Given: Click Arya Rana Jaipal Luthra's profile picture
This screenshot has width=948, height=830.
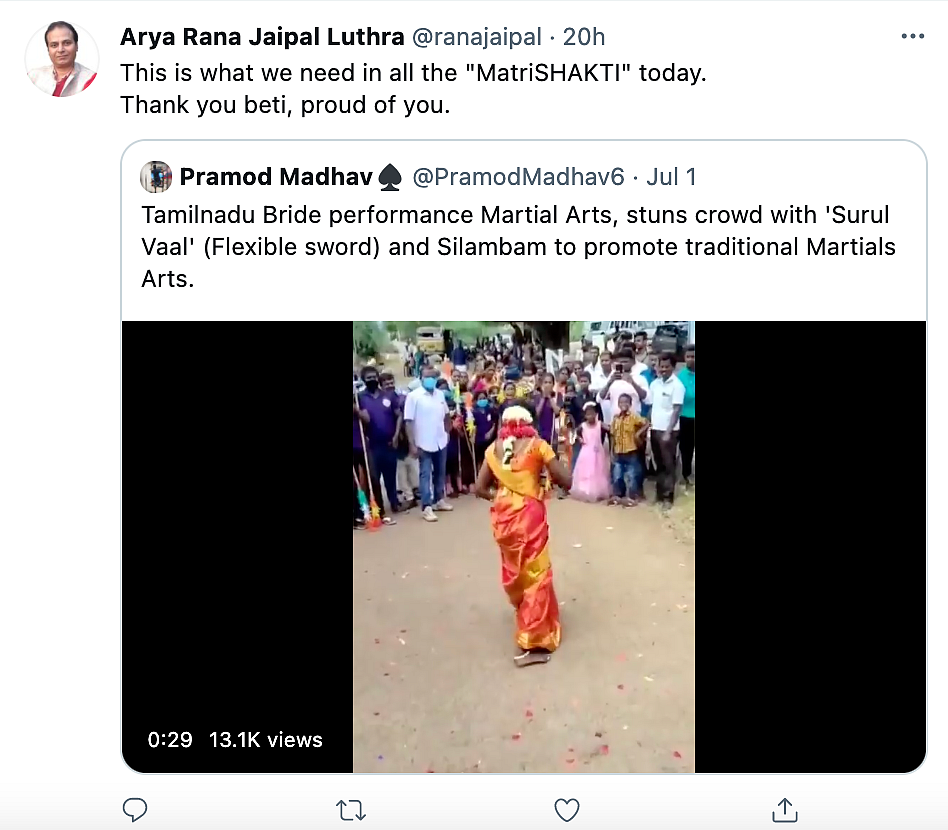Looking at the screenshot, I should (x=62, y=59).
